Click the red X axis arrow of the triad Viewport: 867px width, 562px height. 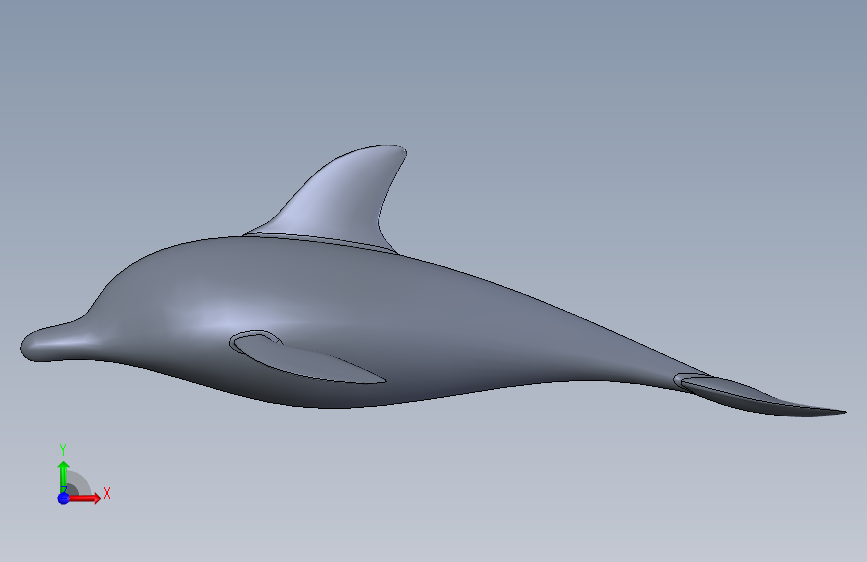pyautogui.click(x=84, y=498)
